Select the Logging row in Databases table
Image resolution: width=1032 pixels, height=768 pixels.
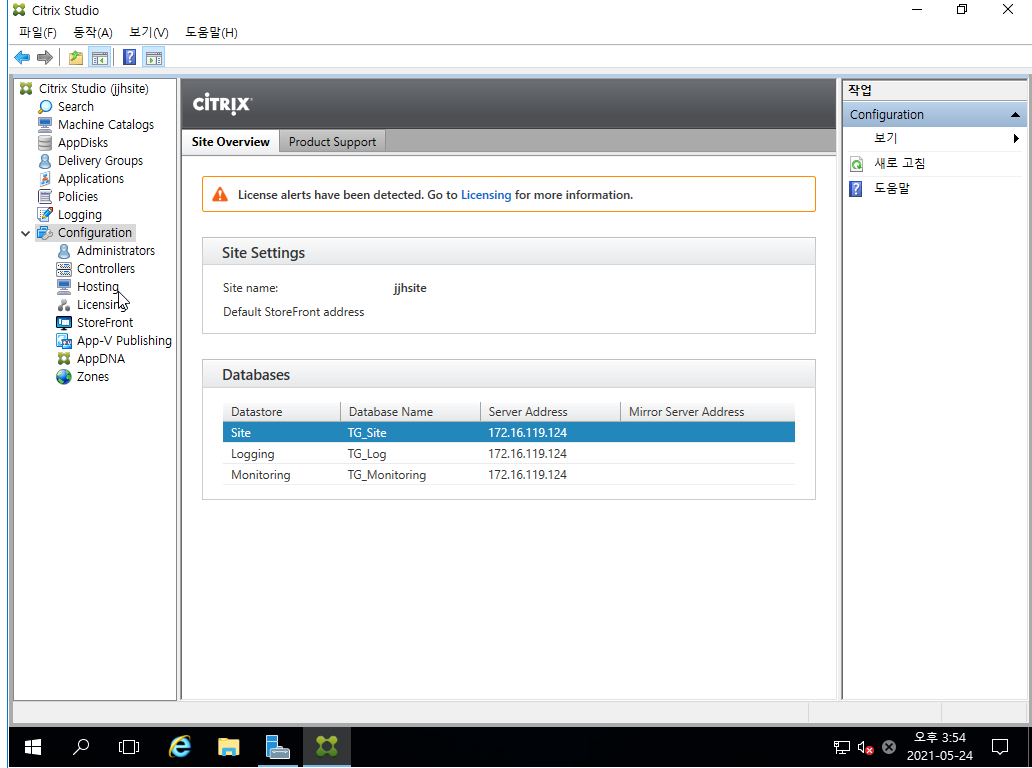509,453
